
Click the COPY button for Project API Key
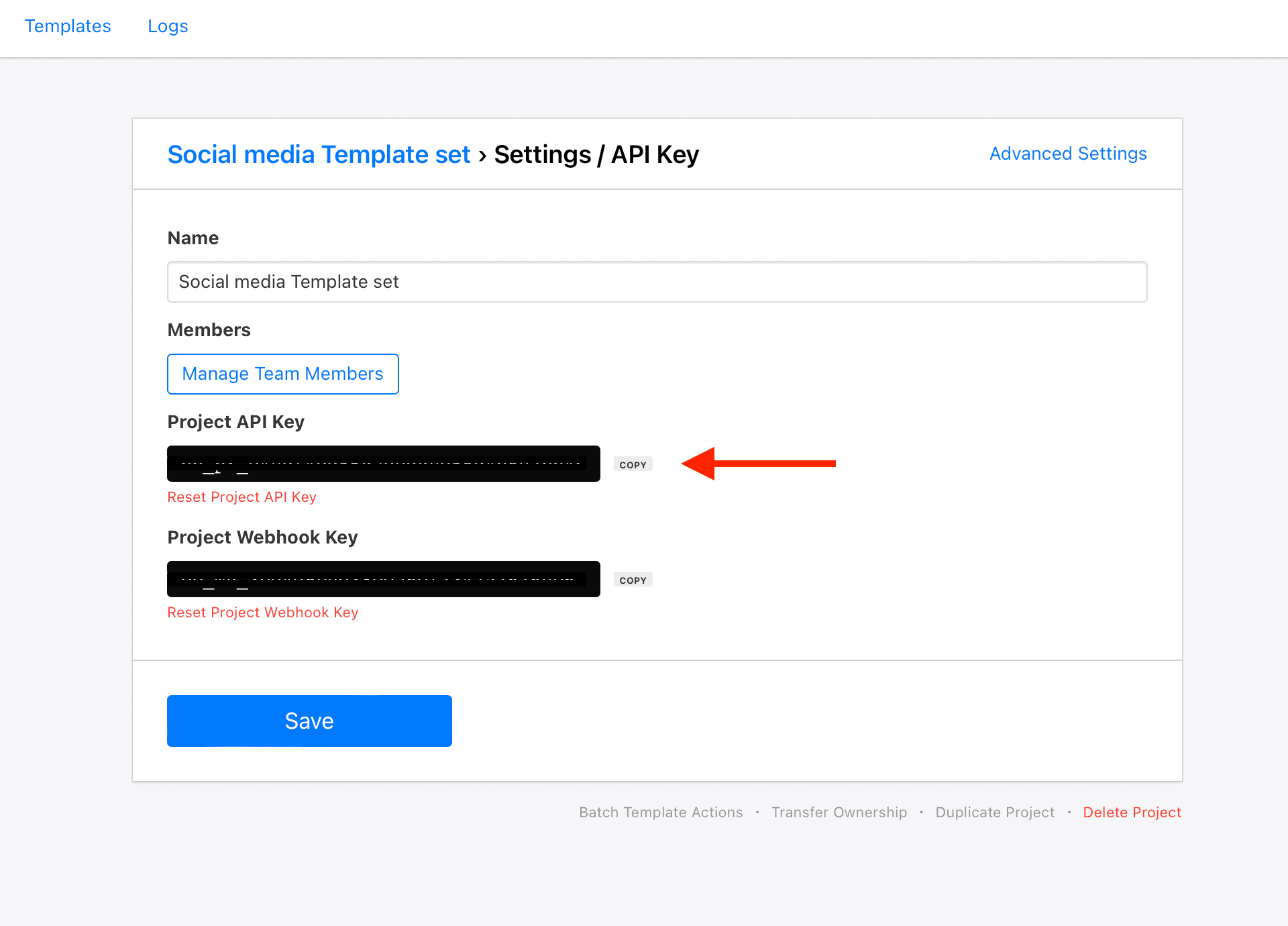coord(633,464)
